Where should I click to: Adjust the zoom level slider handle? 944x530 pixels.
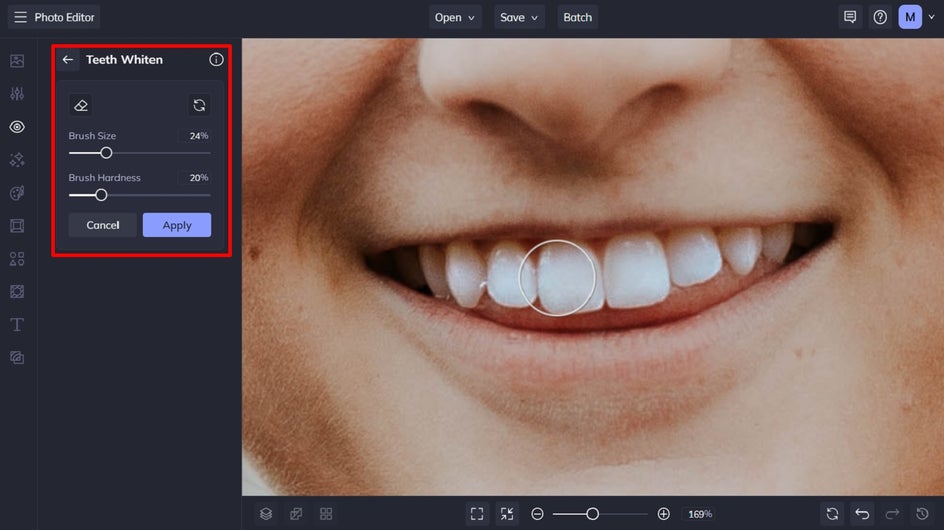point(592,514)
